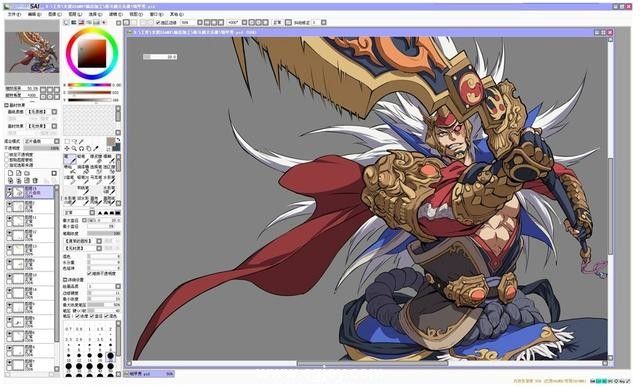Toggle the color wheel panel icon
The height and width of the screenshot is (387, 640).
pos(67,22)
